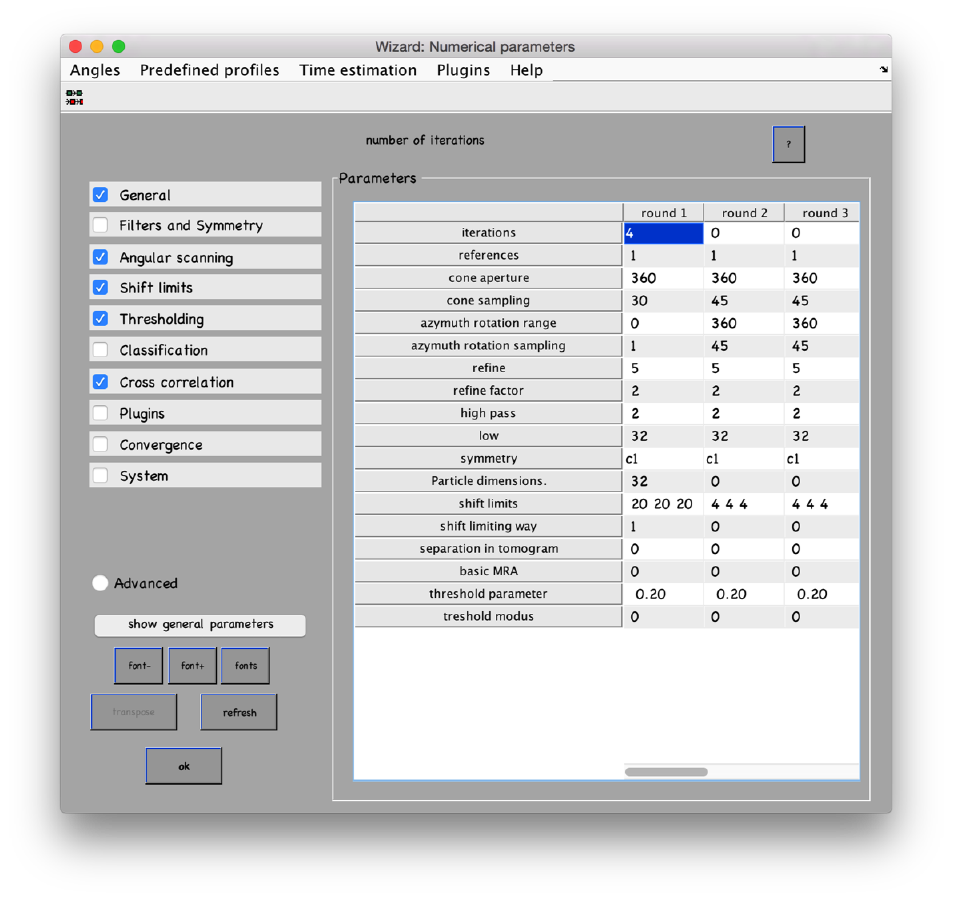
Task: Toggle the Thresholding checkbox
Action: (101, 319)
